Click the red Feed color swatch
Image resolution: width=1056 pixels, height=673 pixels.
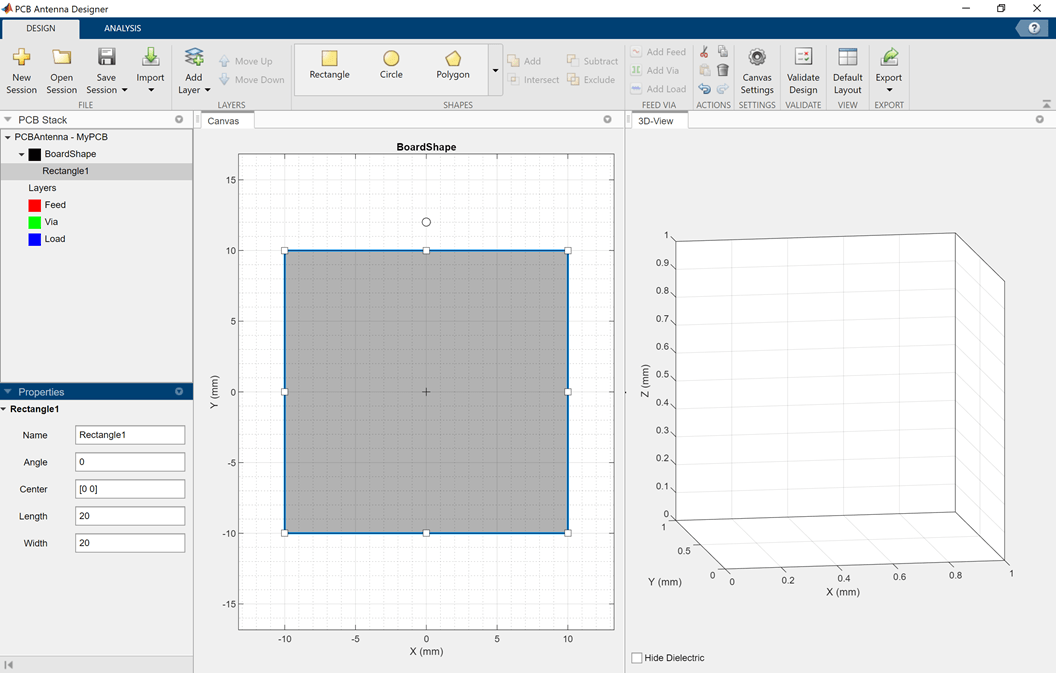pyautogui.click(x=34, y=205)
